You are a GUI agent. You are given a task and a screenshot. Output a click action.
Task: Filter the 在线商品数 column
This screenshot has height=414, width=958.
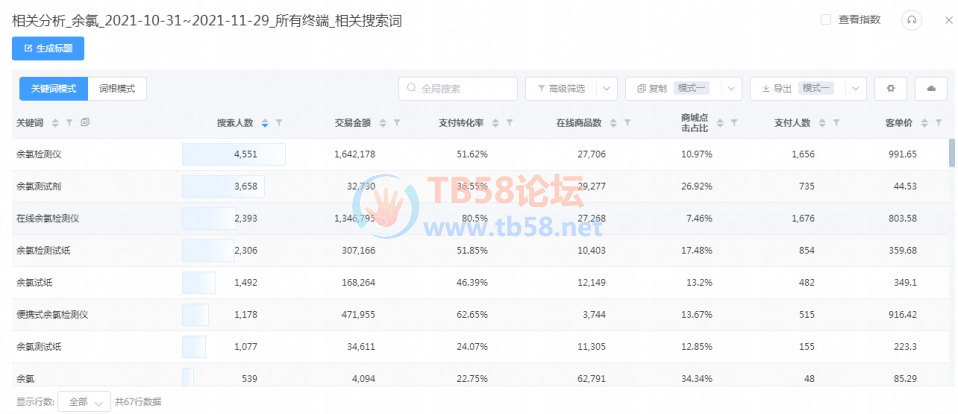tap(627, 123)
